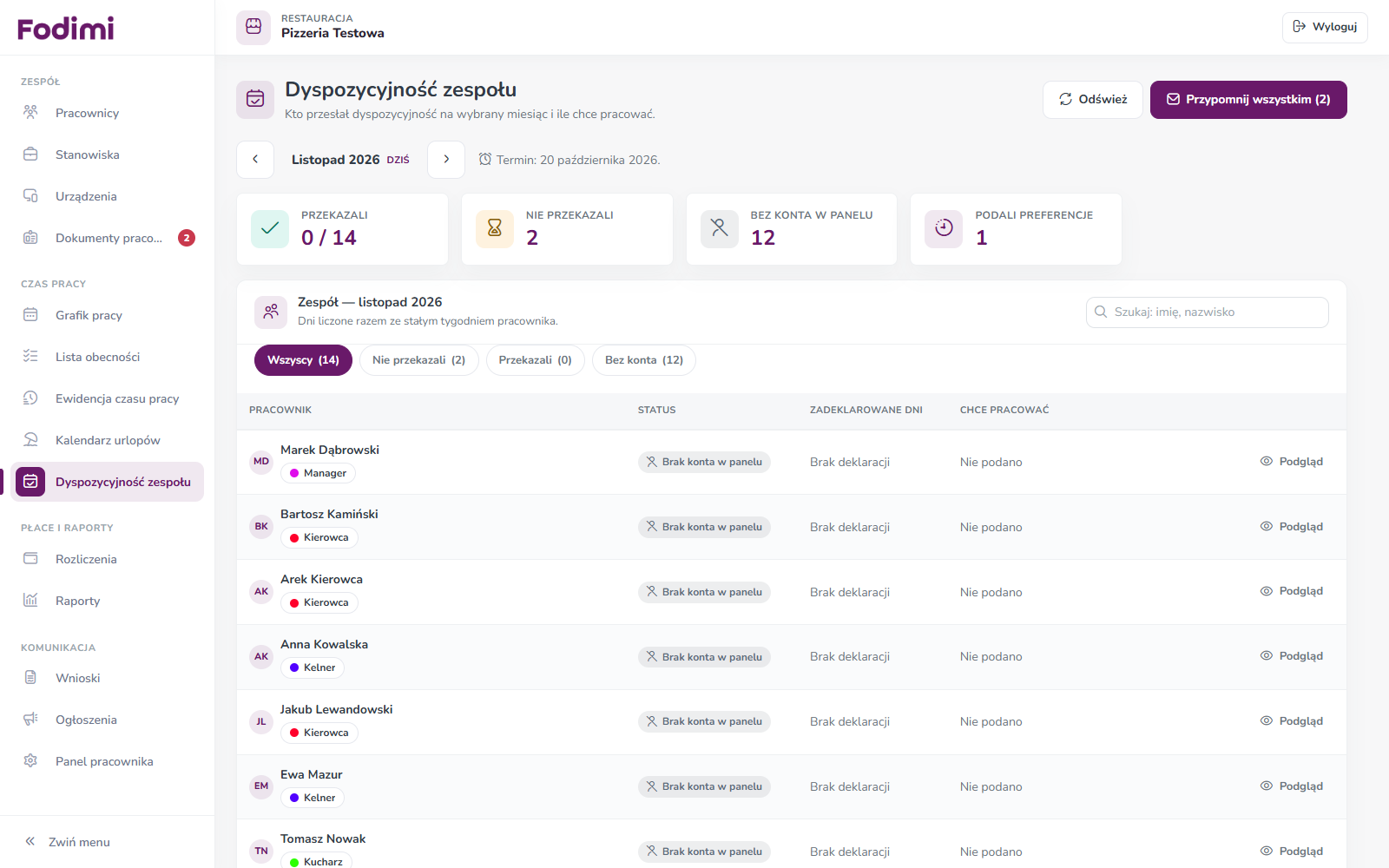The width and height of the screenshot is (1389, 868).
Task: Select the Wszyscy (14) filter tab
Action: click(x=303, y=360)
